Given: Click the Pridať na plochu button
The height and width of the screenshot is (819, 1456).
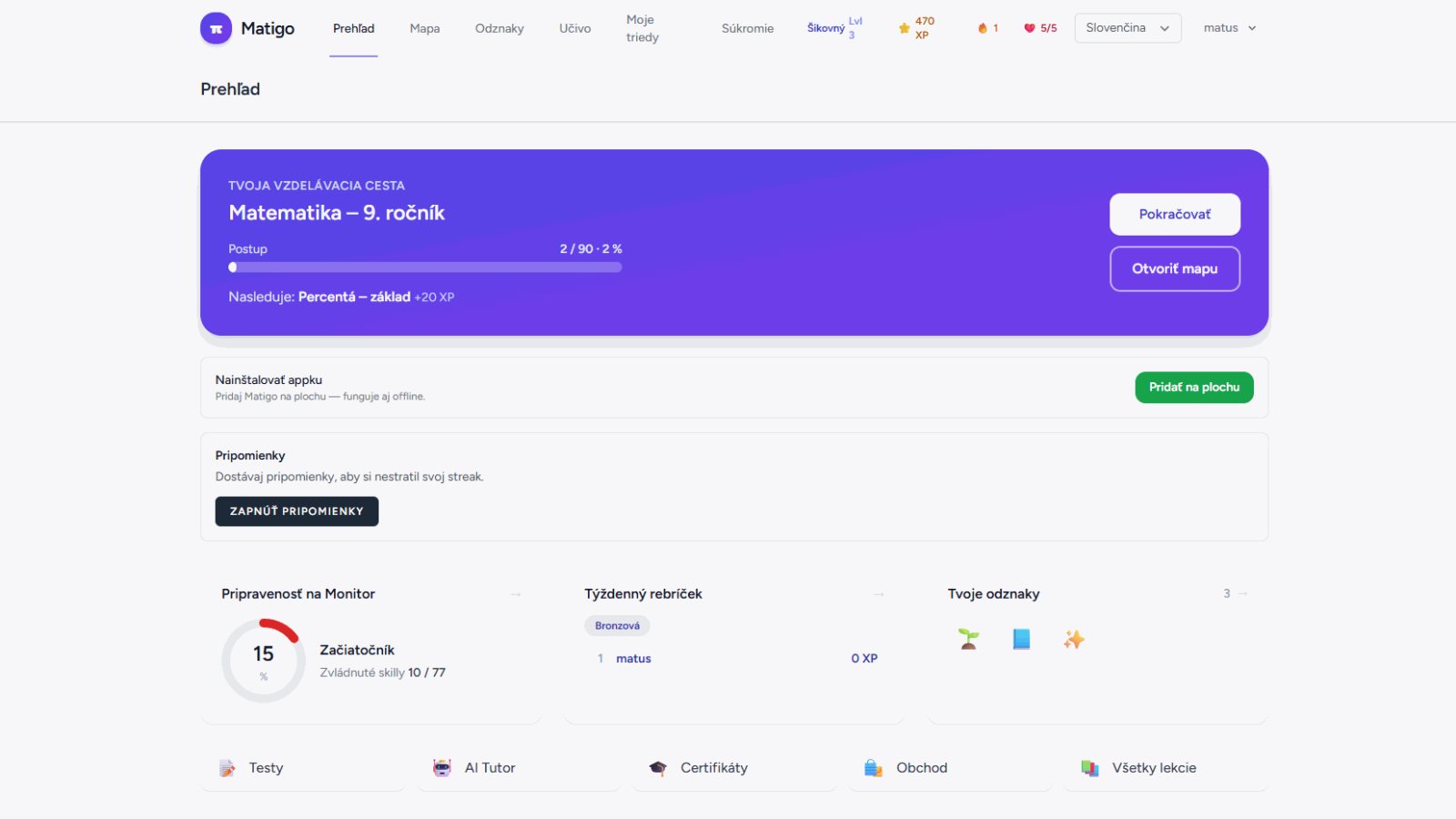Looking at the screenshot, I should pos(1194,388).
